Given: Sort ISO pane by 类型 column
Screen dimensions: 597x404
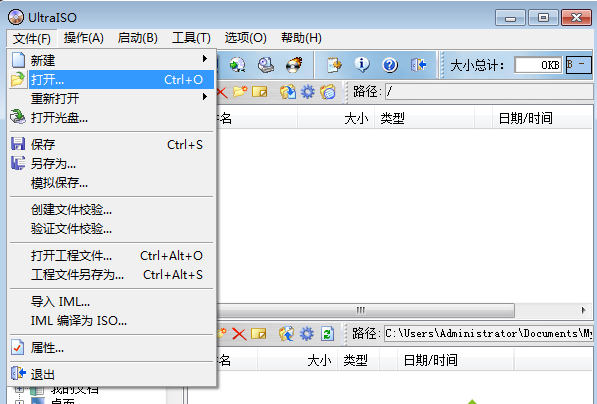Looking at the screenshot, I should [x=424, y=119].
